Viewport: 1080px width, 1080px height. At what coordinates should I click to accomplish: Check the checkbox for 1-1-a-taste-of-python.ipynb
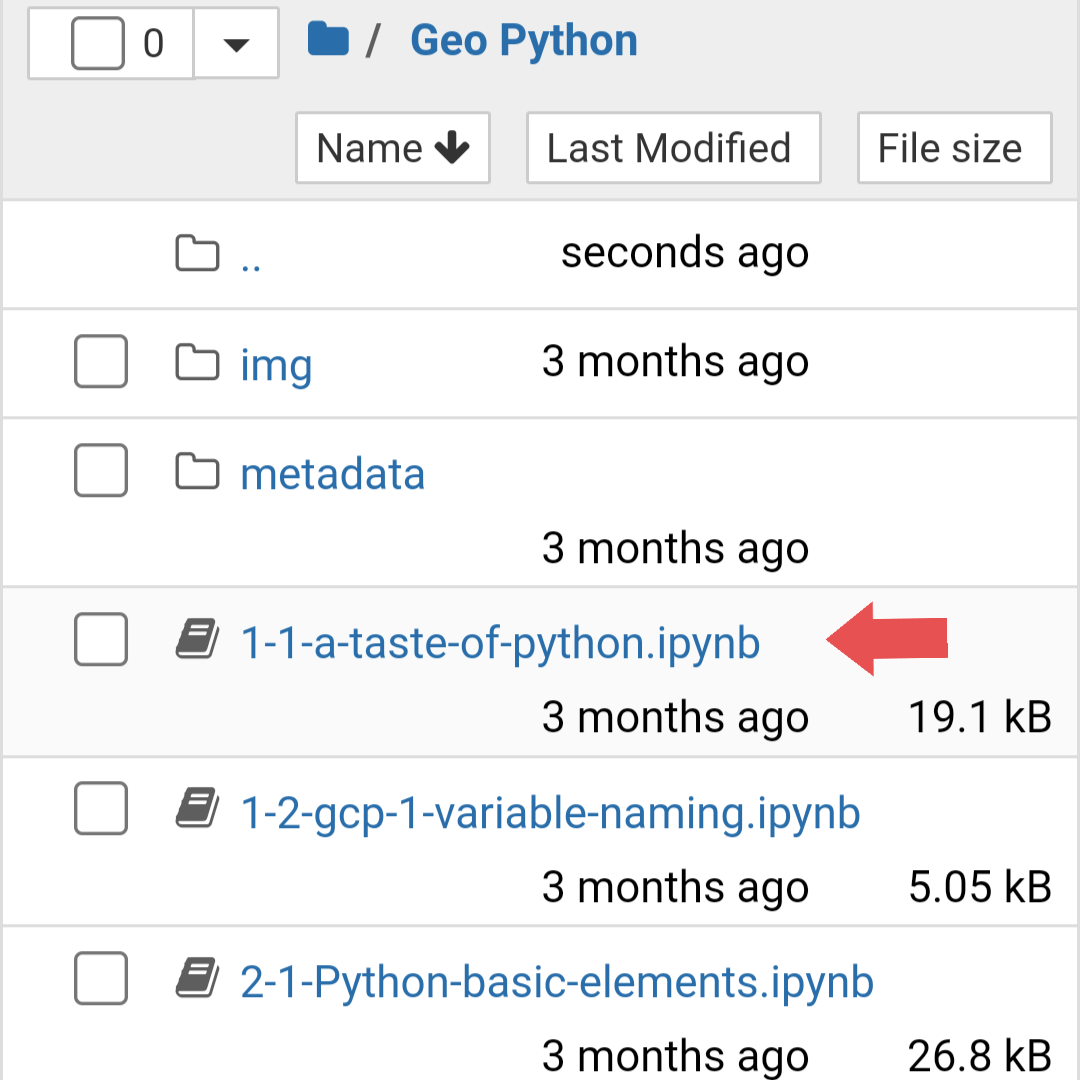coord(100,638)
